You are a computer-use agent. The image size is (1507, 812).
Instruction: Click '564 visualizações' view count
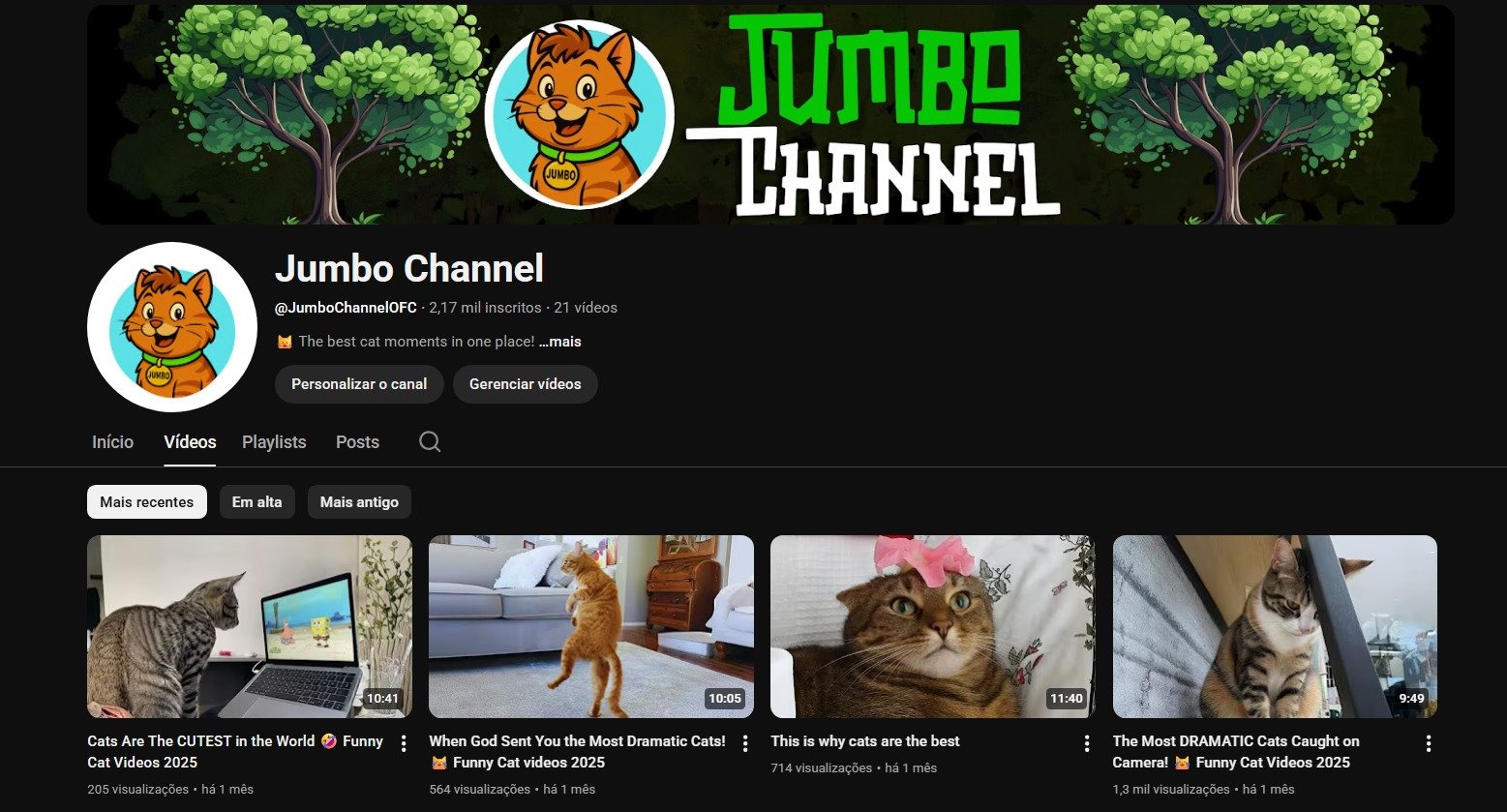tap(477, 789)
